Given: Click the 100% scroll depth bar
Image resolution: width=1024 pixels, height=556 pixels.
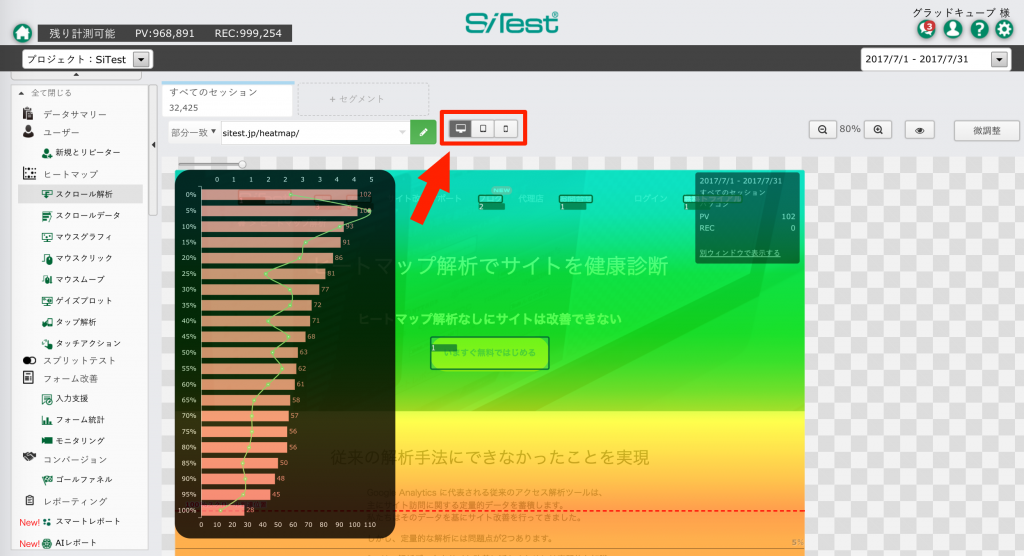Looking at the screenshot, I should click(223, 510).
